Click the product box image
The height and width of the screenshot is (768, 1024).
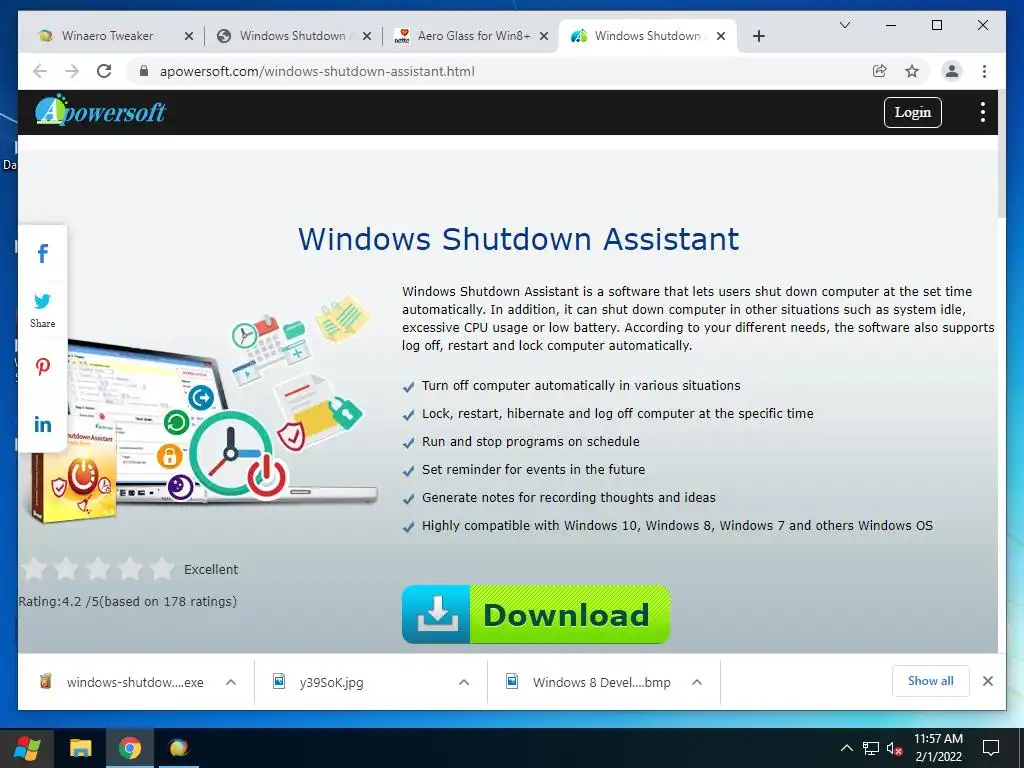(x=74, y=473)
